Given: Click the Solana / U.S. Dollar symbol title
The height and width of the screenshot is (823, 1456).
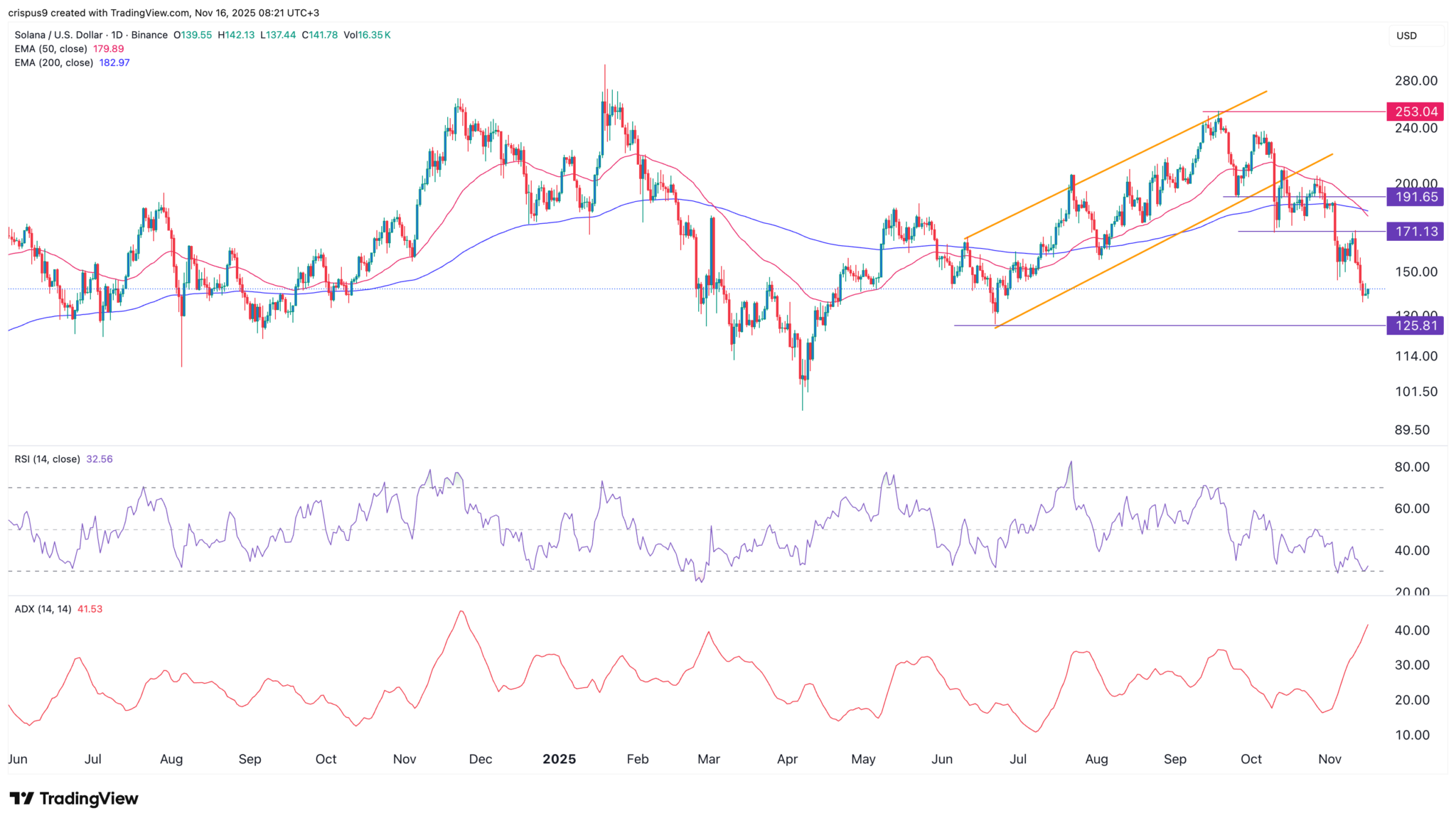Looking at the screenshot, I should [x=58, y=35].
